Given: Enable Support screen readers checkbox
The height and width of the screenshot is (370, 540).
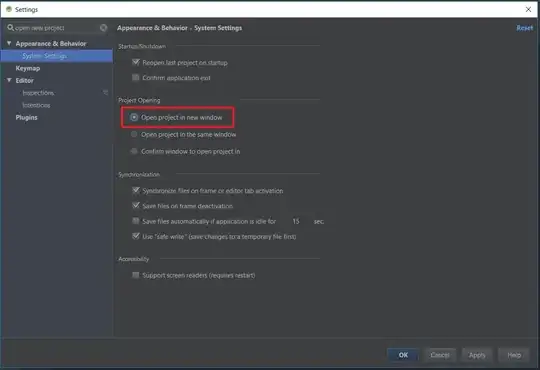Looking at the screenshot, I should 136,275.
